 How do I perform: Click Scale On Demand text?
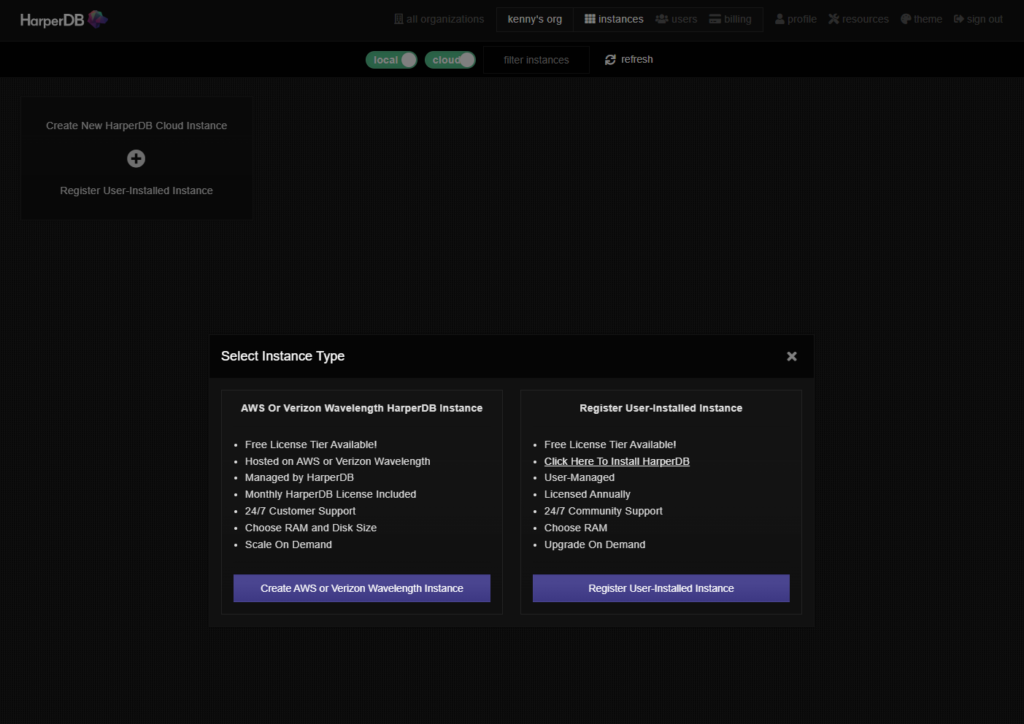(x=288, y=544)
